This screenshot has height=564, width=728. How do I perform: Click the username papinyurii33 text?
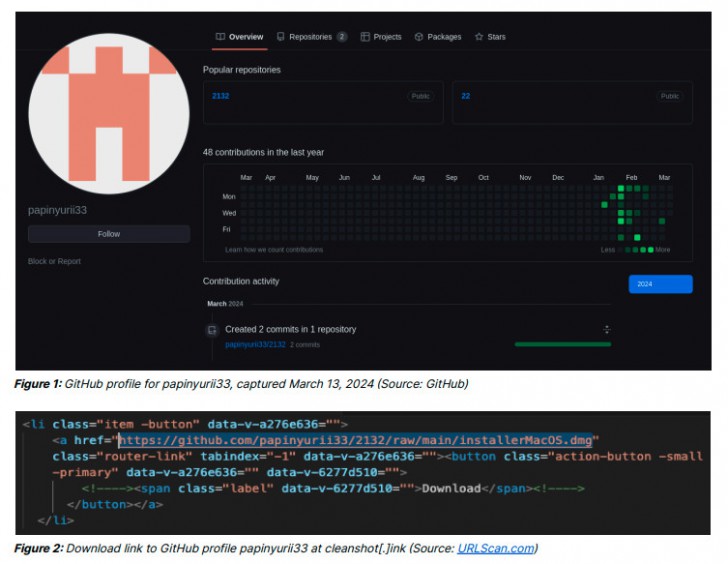pyautogui.click(x=57, y=210)
